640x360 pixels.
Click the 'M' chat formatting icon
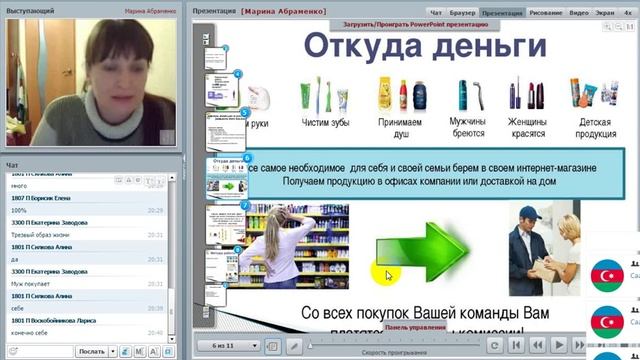[140, 351]
